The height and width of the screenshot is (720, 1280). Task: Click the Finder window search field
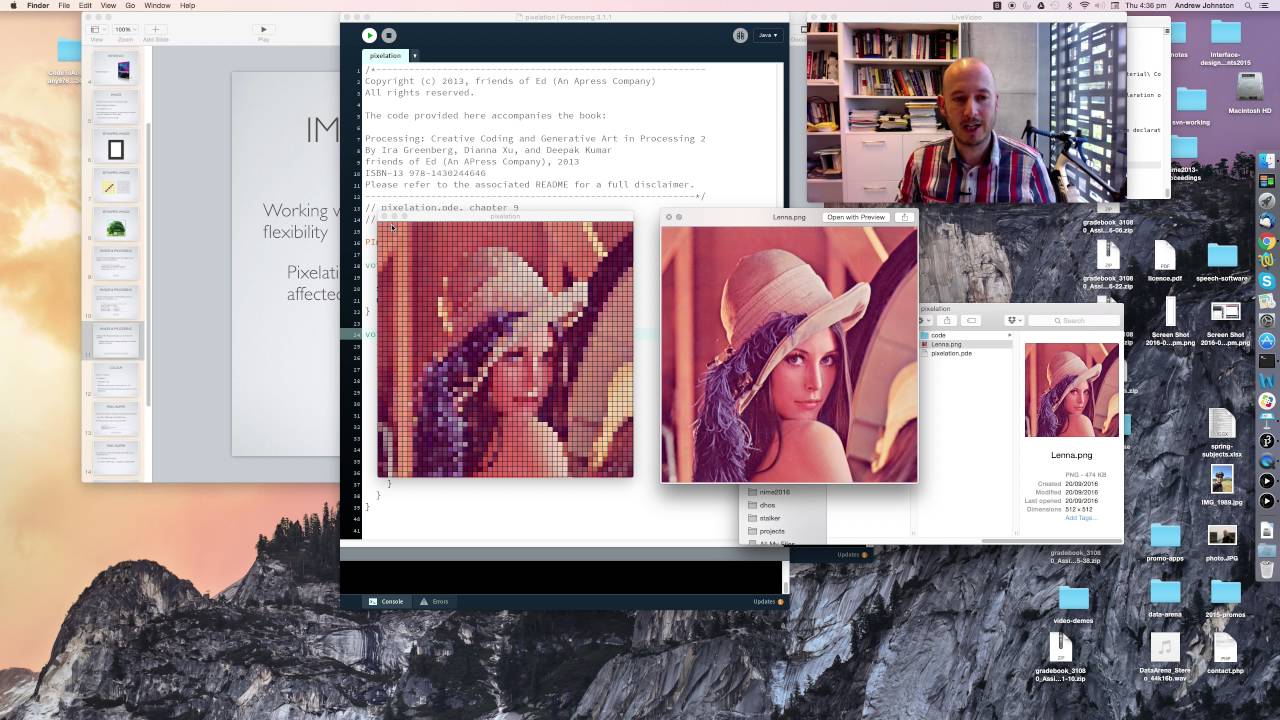1074,320
